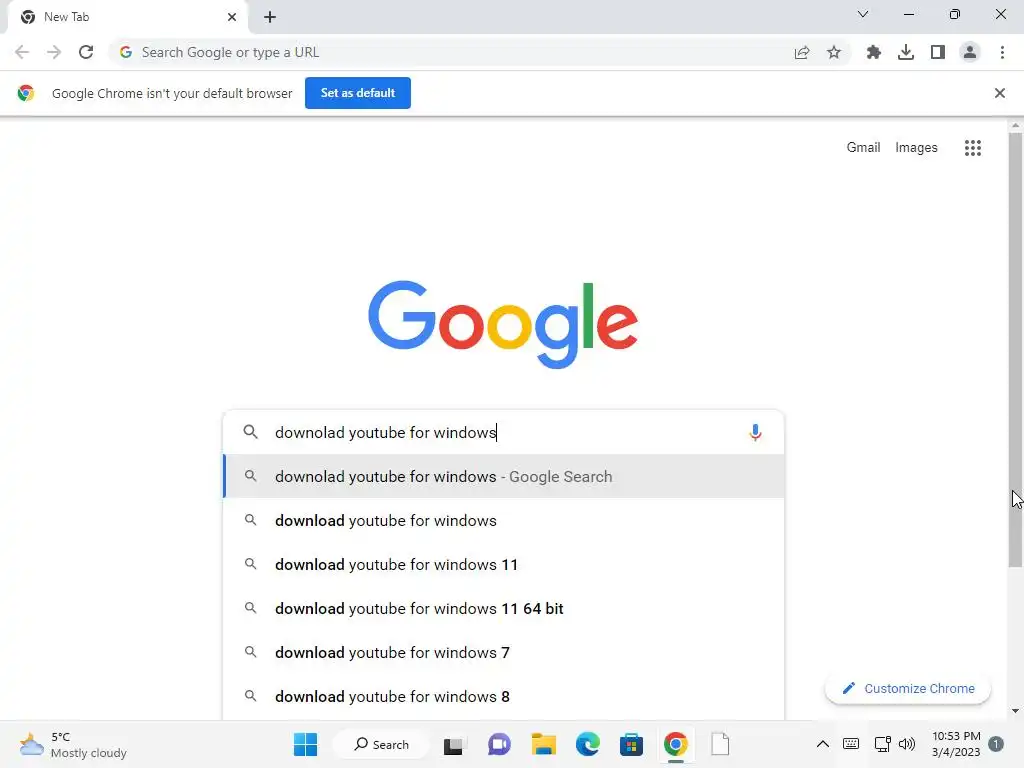Bookmark this tab with the star icon
Image resolution: width=1024 pixels, height=768 pixels.
tap(834, 52)
